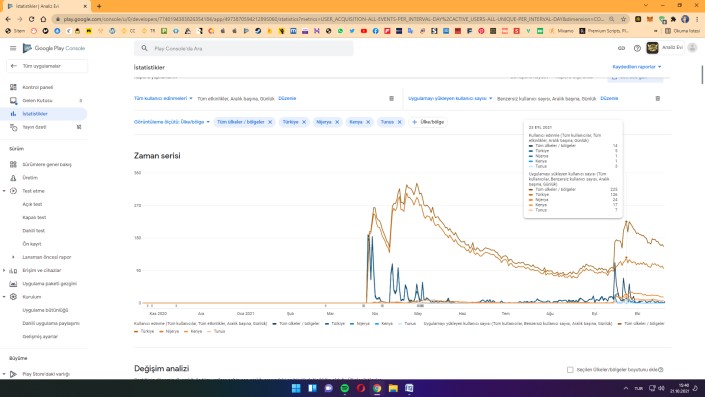
Task: Remove the Tunus filter chip
Action: point(399,122)
